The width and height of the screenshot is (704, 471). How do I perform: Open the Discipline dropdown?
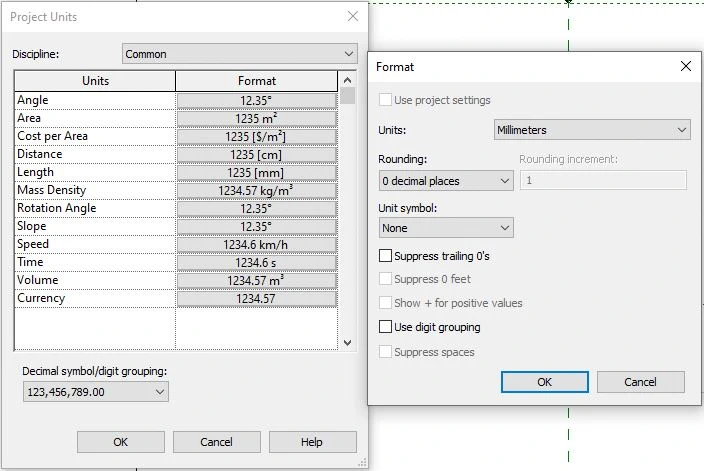point(239,54)
